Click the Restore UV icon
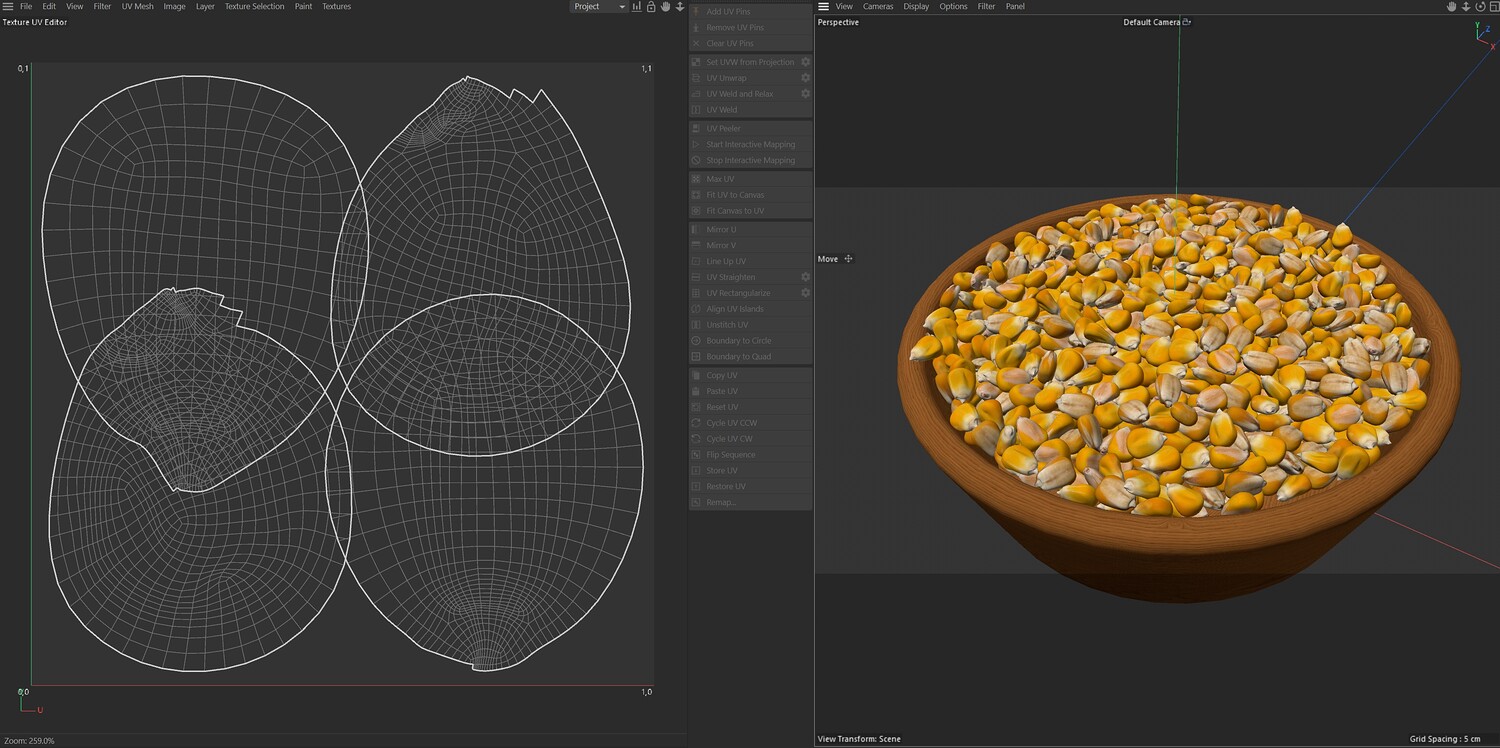Screen dimensions: 1500x748 coord(697,487)
